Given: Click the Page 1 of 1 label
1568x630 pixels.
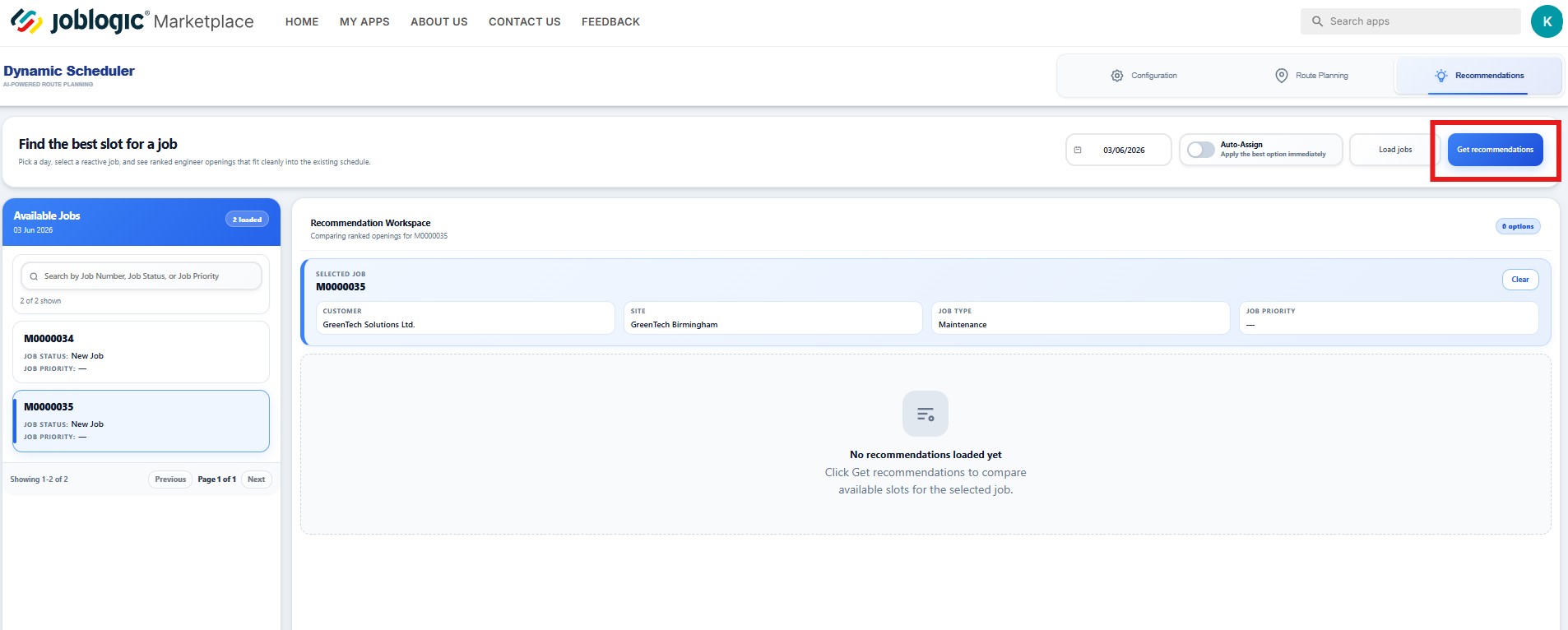Looking at the screenshot, I should [x=217, y=479].
